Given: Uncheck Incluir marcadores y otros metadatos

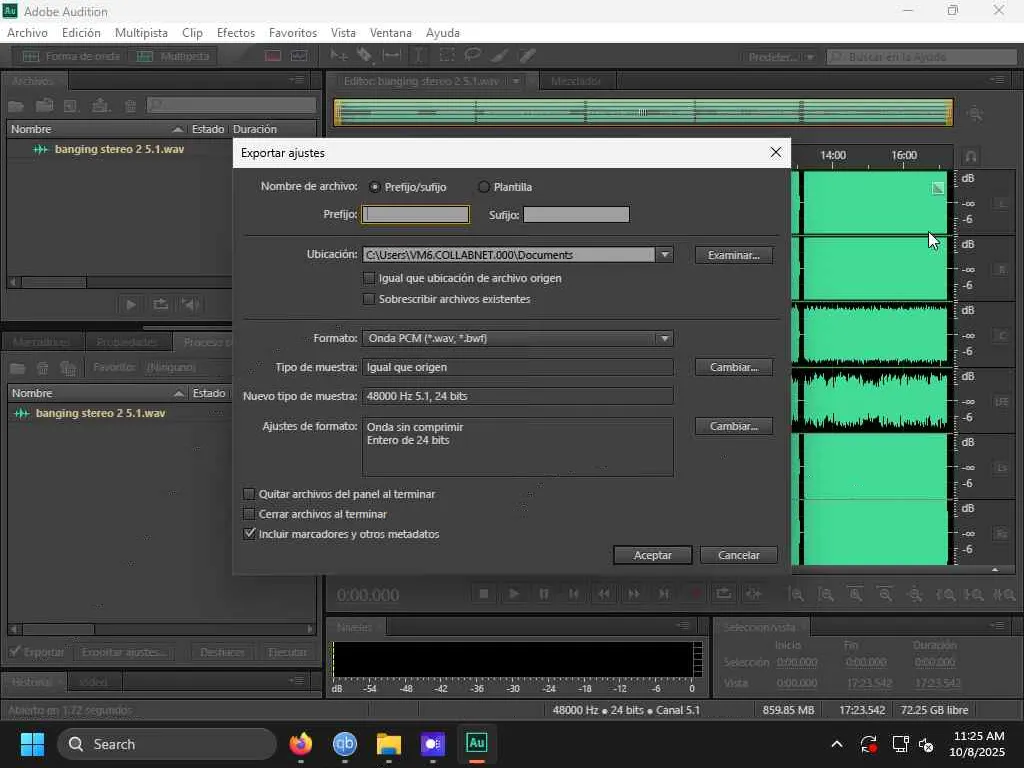Looking at the screenshot, I should coord(250,534).
